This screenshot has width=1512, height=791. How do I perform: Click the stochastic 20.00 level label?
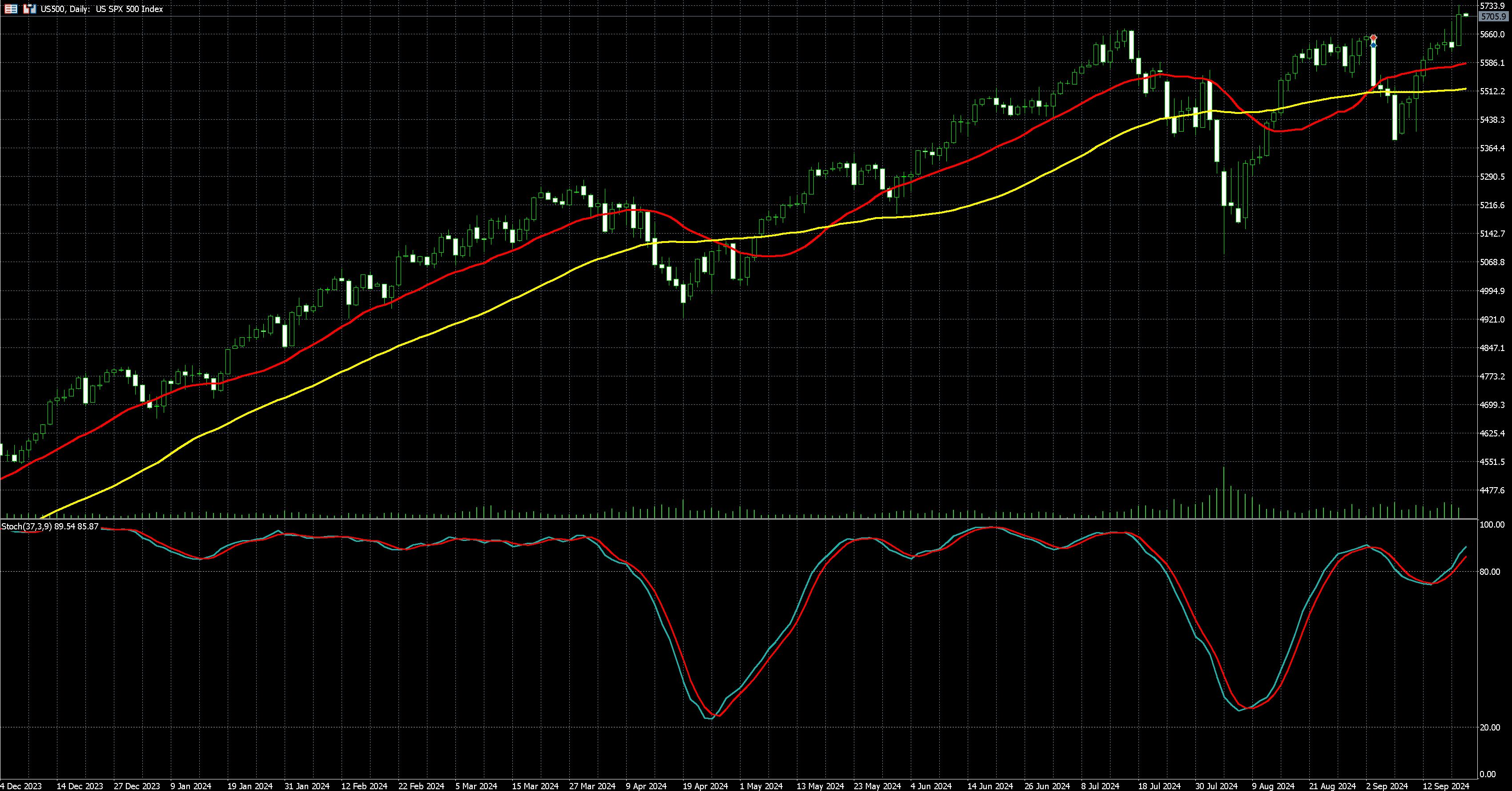1490,727
